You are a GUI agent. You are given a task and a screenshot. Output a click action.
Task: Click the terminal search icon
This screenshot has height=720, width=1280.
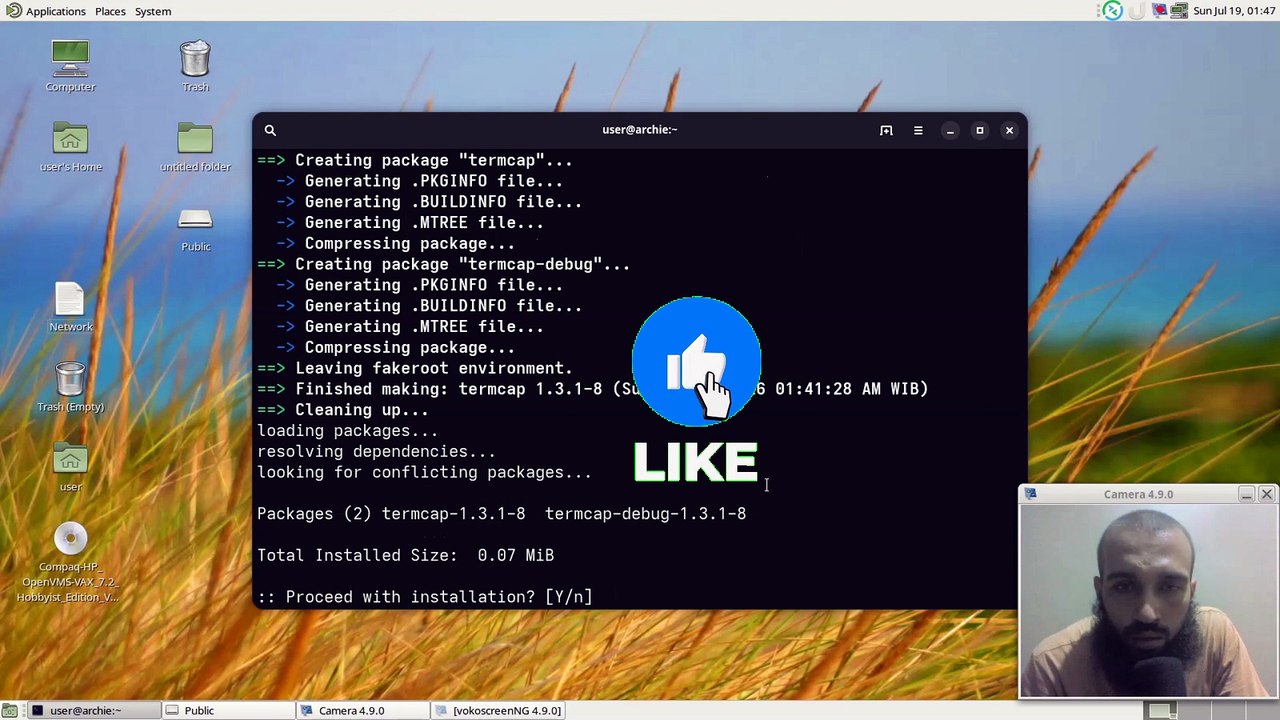[x=270, y=130]
